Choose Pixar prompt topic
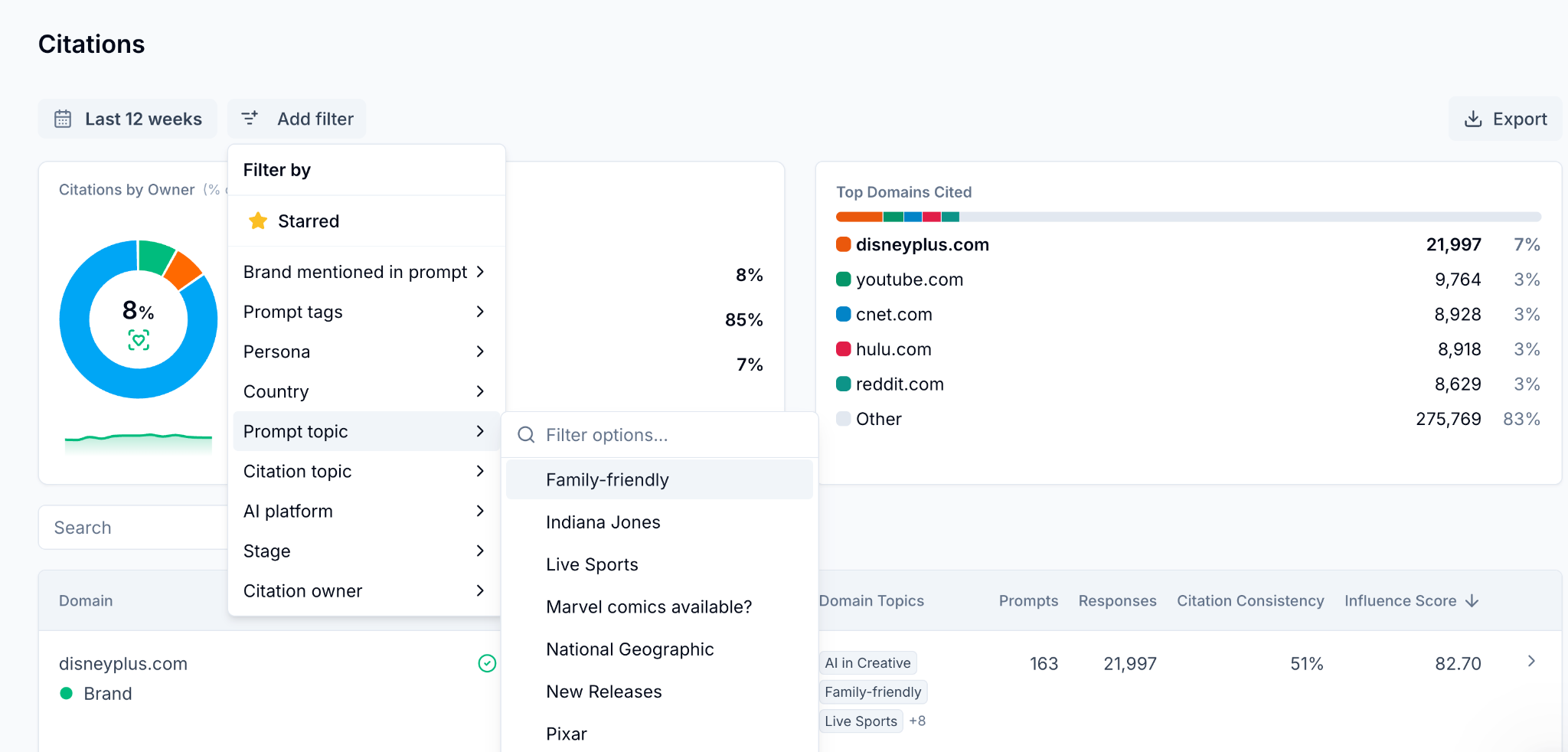The image size is (1568, 752). click(659, 734)
